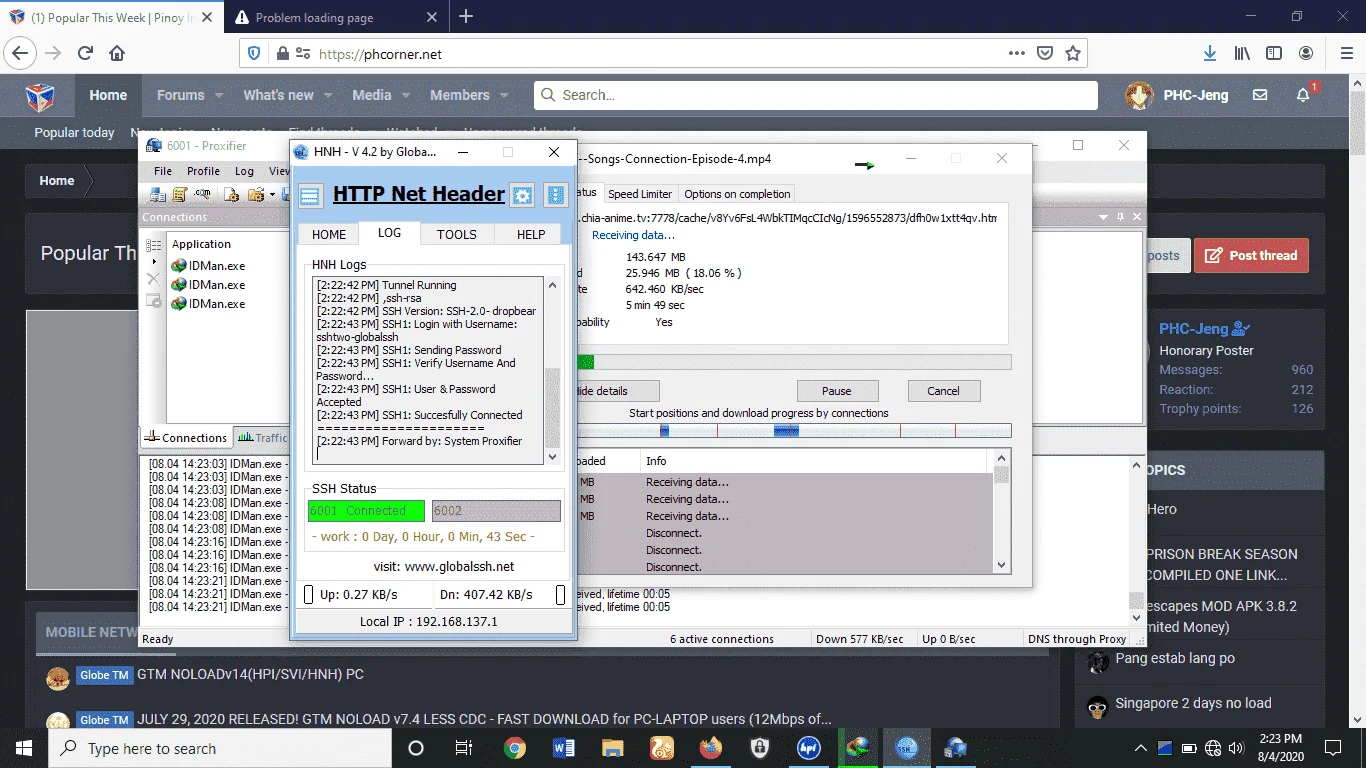Switch to the Connections tab in Proxifier
The width and height of the screenshot is (1366, 768).
click(x=187, y=437)
